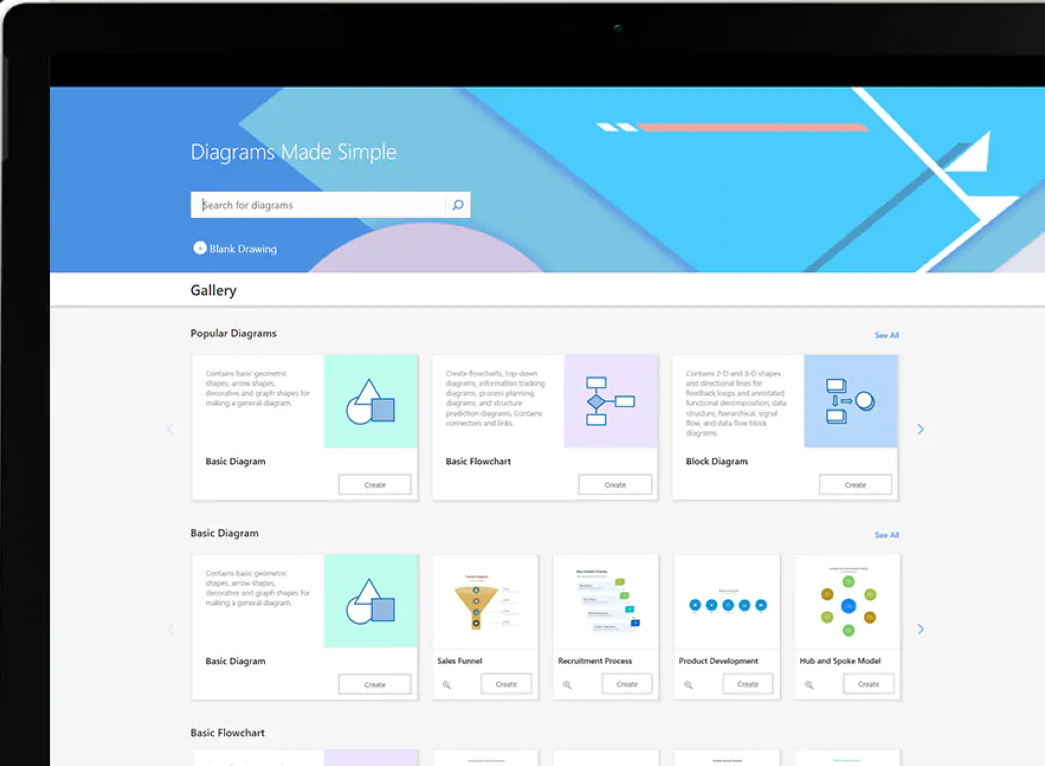Screen dimensions: 1045x766
Task: Create a Block Diagram
Action: [855, 483]
